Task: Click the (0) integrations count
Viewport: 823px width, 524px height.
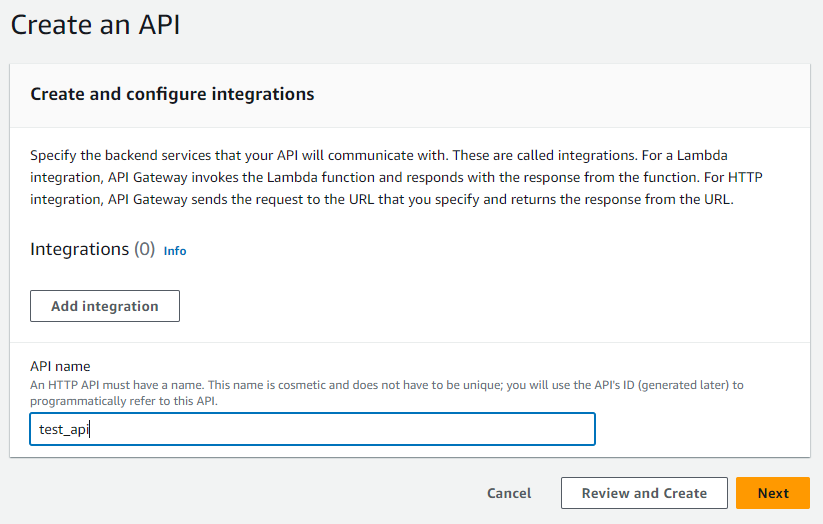Action: pyautogui.click(x=145, y=249)
